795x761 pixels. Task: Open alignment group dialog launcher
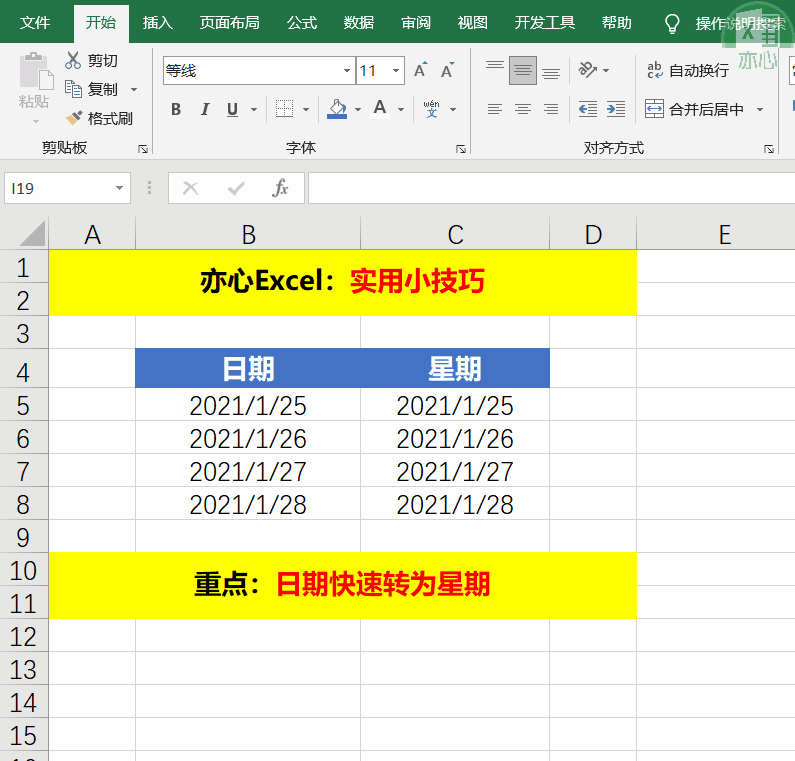769,149
